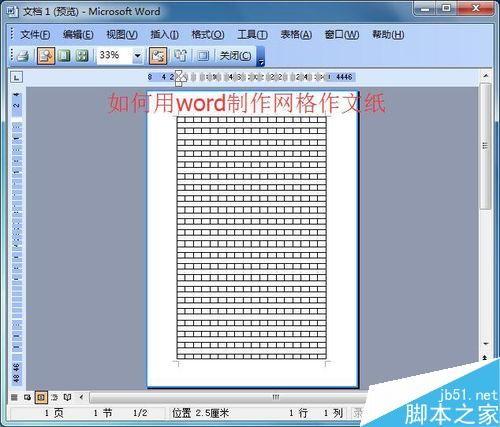Click the Print icon in preview toolbar
Screen dimensions: 500x427
point(23,56)
